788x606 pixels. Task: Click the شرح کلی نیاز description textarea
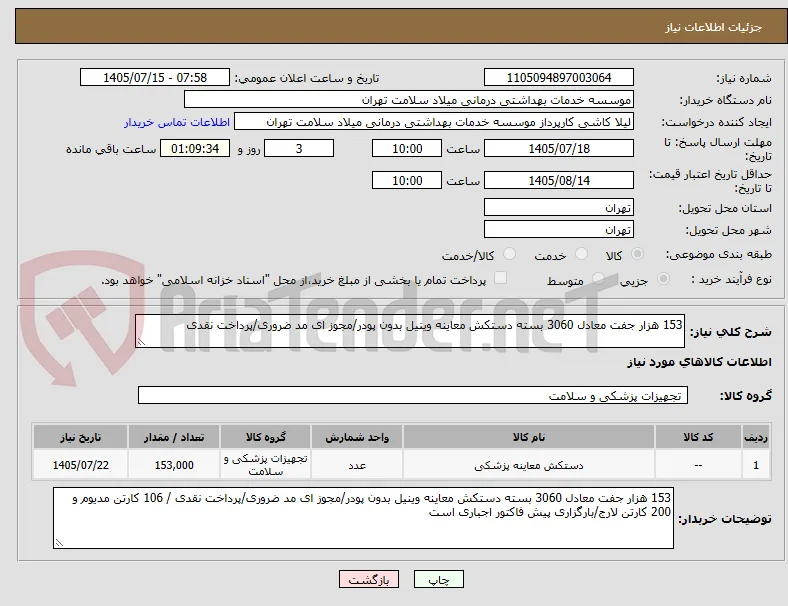[x=410, y=331]
